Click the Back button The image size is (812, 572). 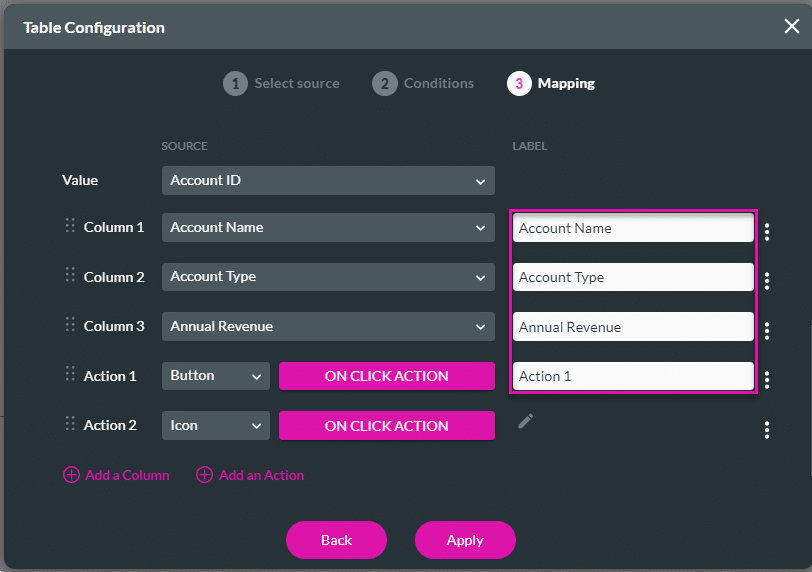(336, 540)
